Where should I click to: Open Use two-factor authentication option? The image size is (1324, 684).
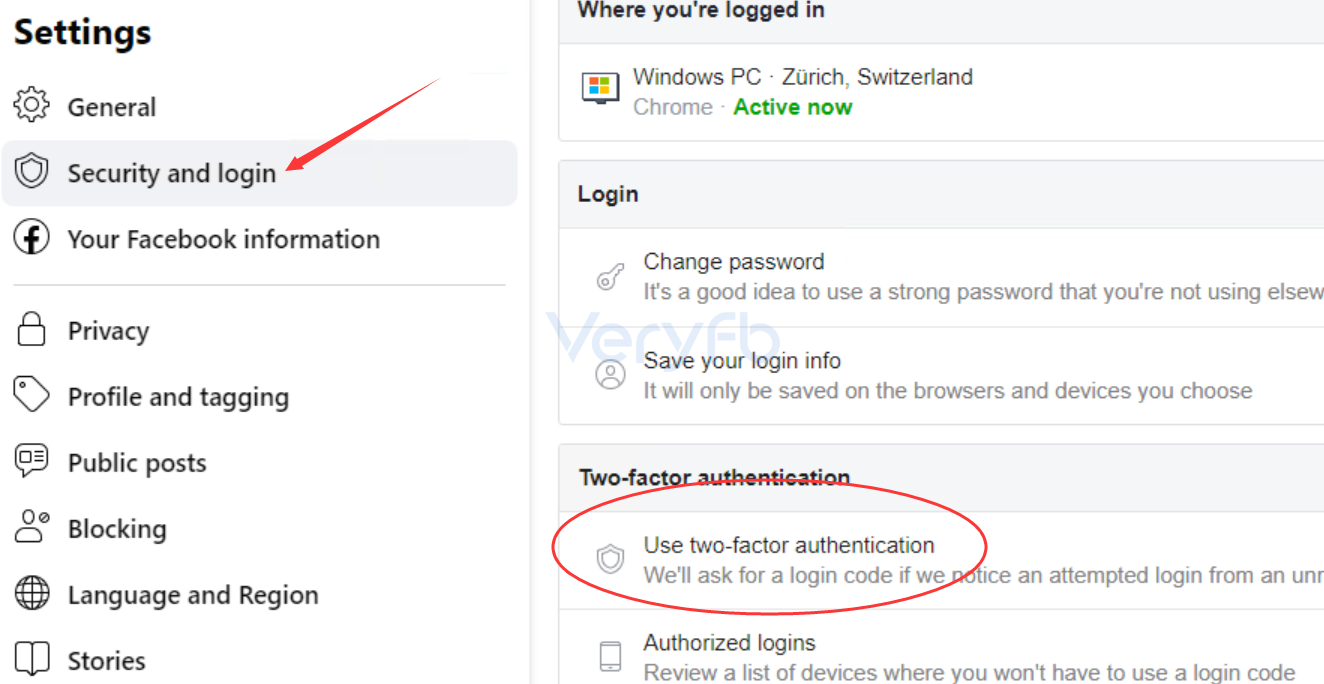[941, 560]
